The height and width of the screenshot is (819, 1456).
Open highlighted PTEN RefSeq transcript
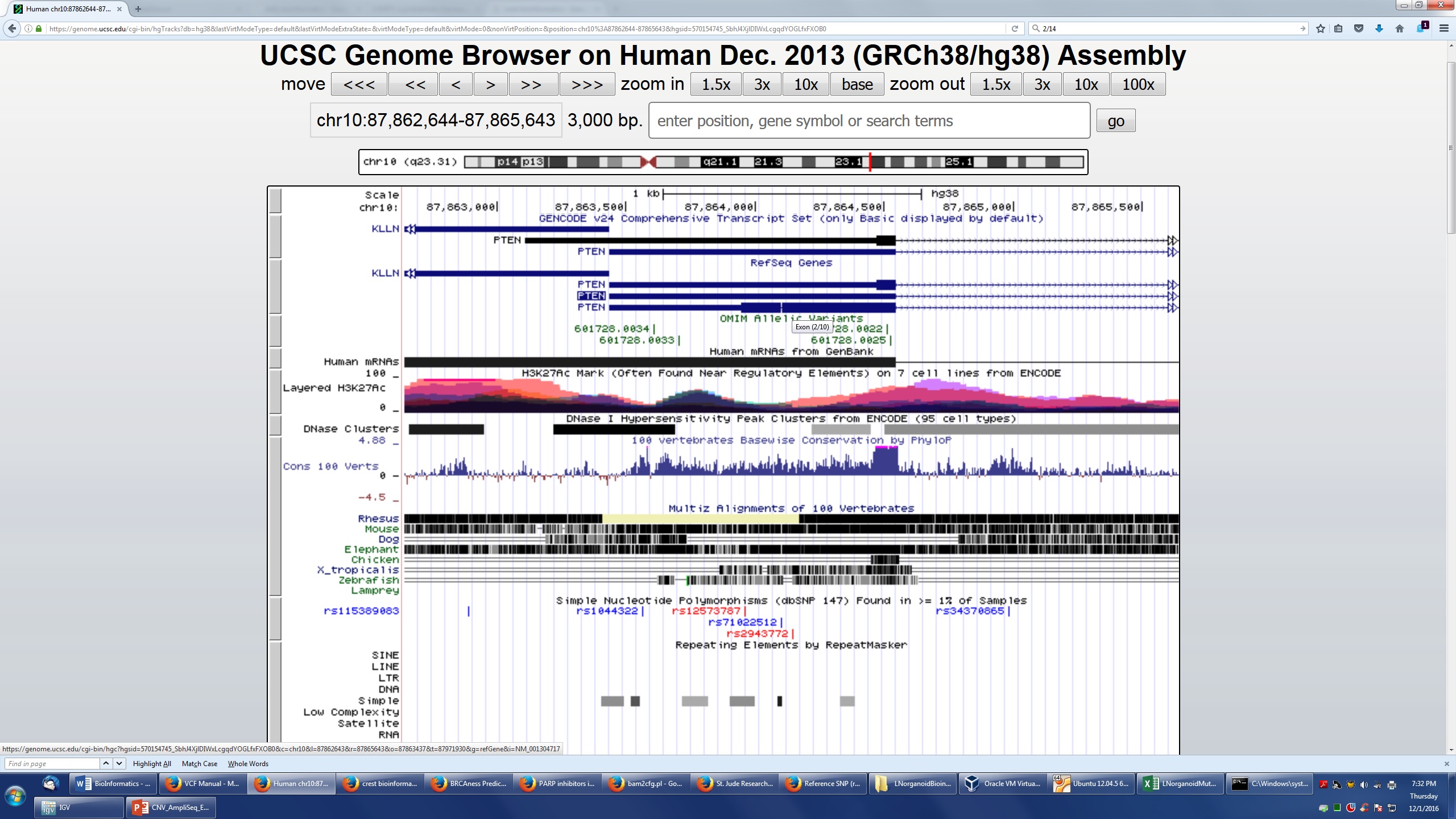591,296
